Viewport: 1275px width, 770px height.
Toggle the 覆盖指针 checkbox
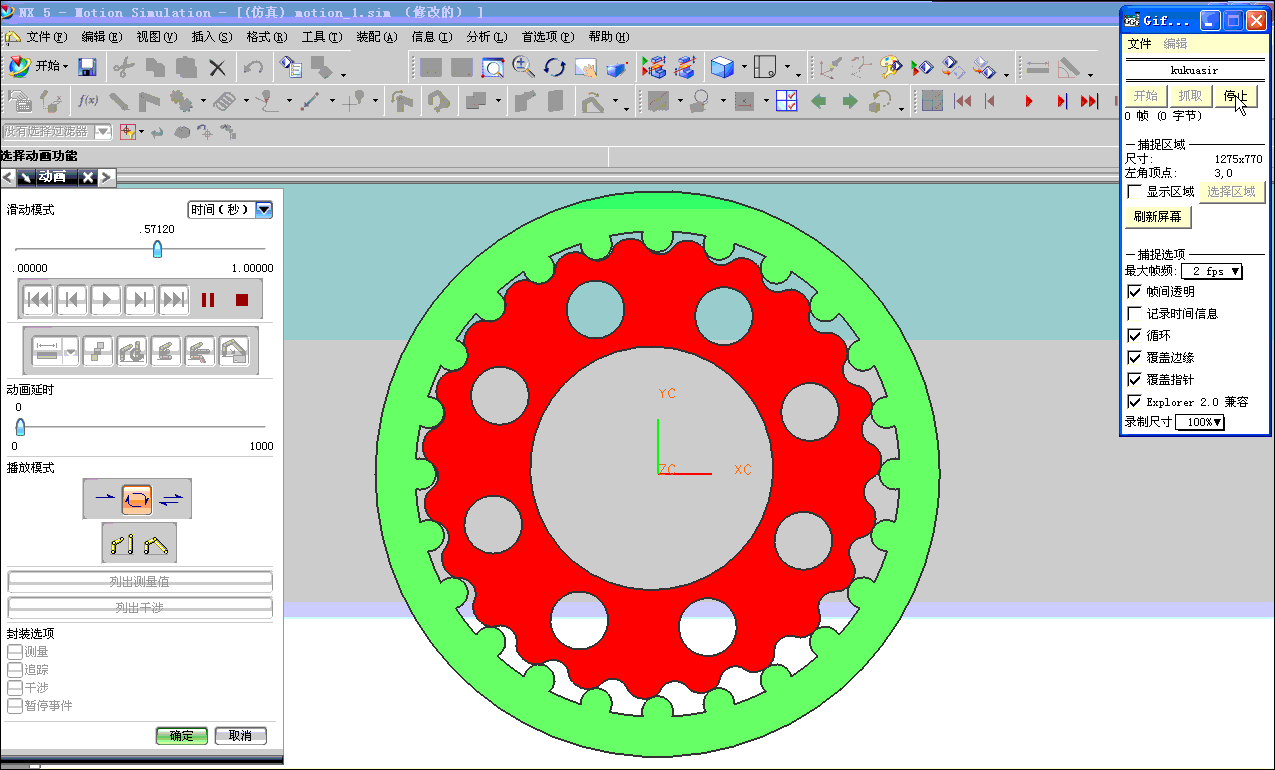[x=1134, y=379]
